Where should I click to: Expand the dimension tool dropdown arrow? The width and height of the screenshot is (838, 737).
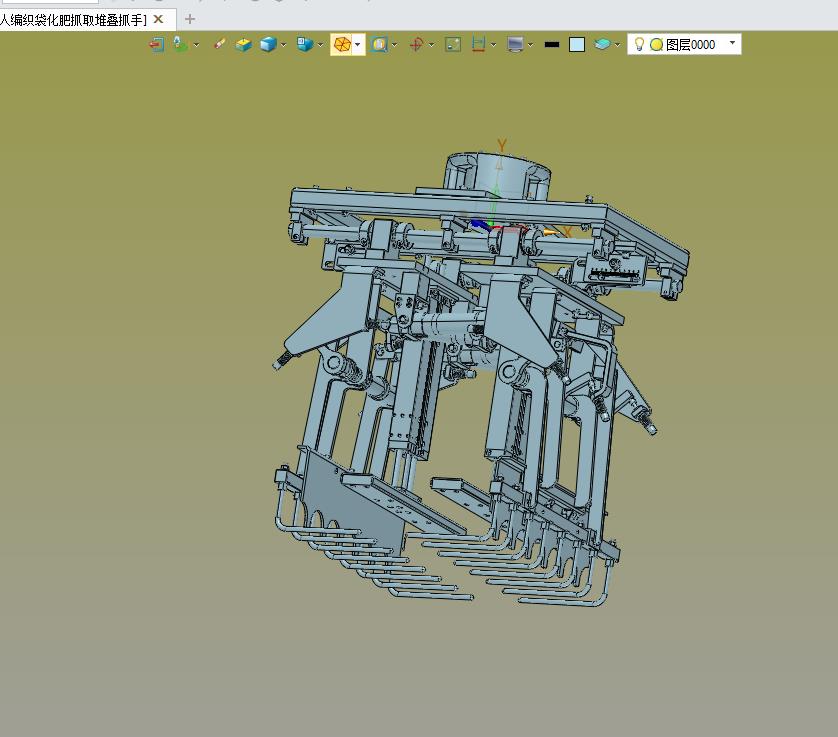tap(493, 45)
